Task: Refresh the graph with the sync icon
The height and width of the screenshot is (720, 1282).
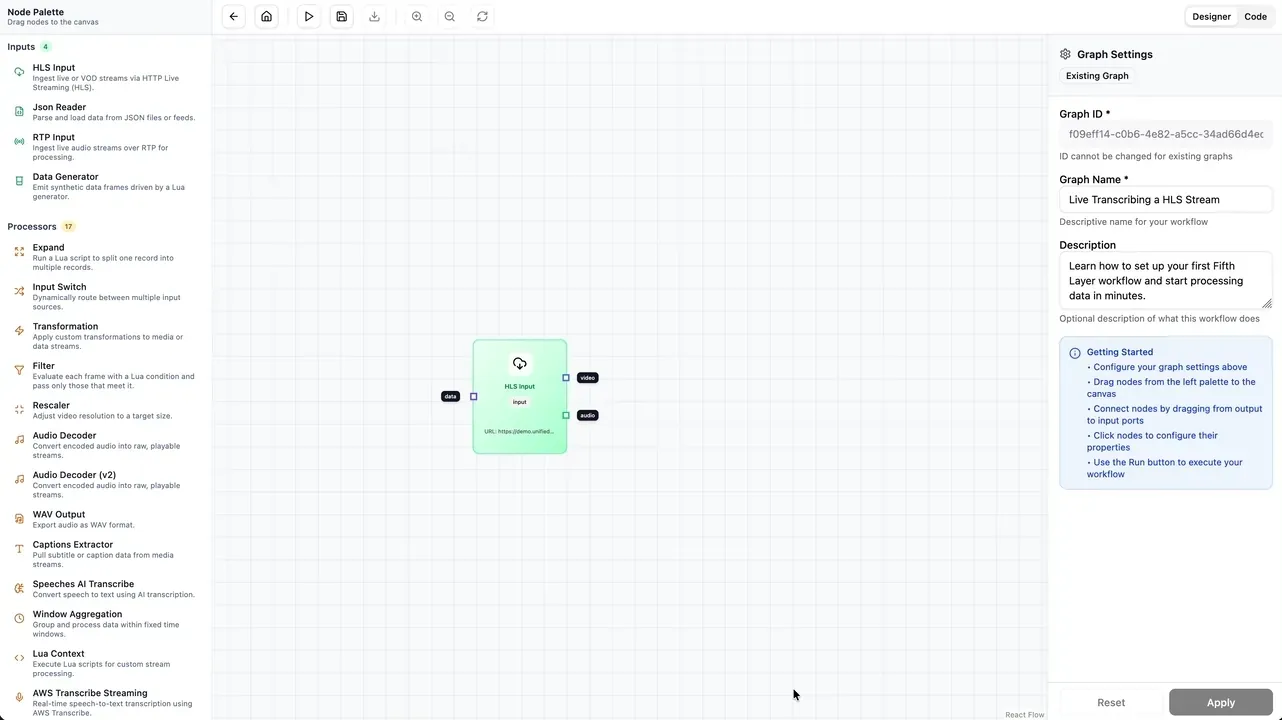Action: click(482, 16)
